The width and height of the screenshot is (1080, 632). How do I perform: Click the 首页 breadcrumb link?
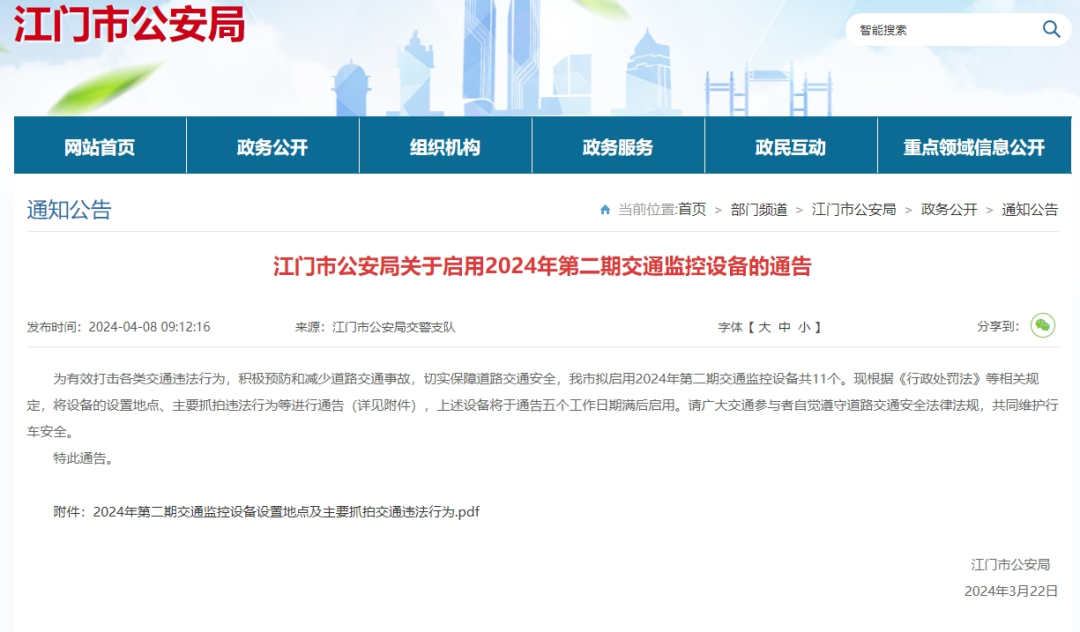[692, 210]
